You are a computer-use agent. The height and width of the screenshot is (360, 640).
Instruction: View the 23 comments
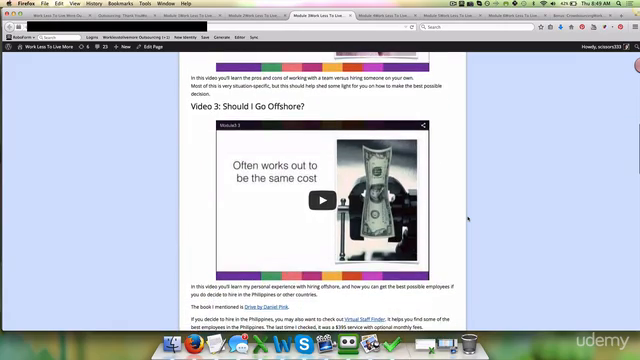(x=101, y=47)
